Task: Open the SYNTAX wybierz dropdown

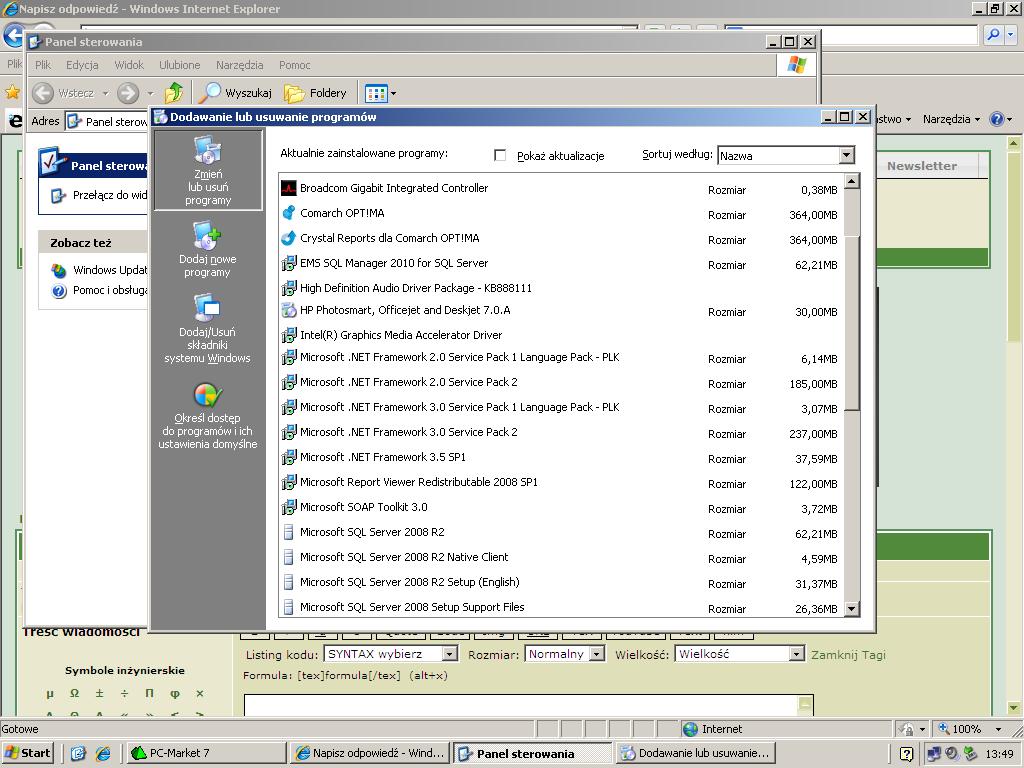Action: point(449,654)
